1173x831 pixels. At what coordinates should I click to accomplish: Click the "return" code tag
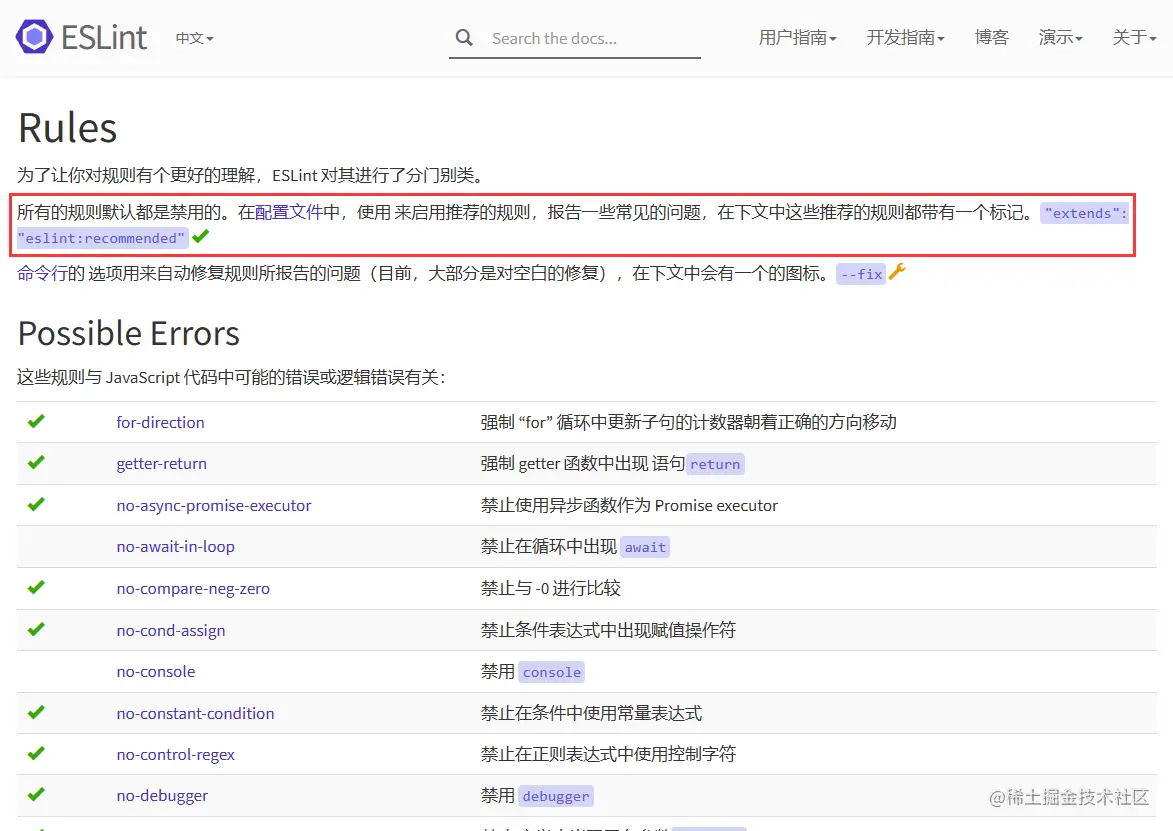[x=715, y=464]
